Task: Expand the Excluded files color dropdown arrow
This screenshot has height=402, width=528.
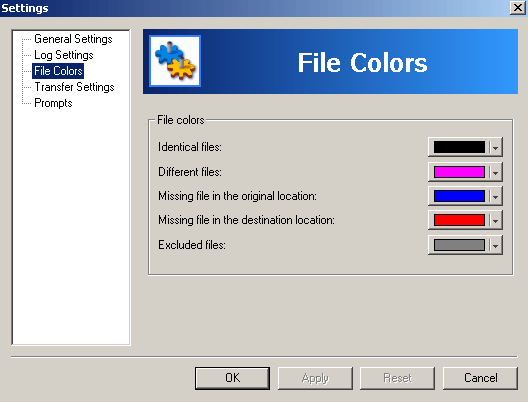Action: pos(495,245)
